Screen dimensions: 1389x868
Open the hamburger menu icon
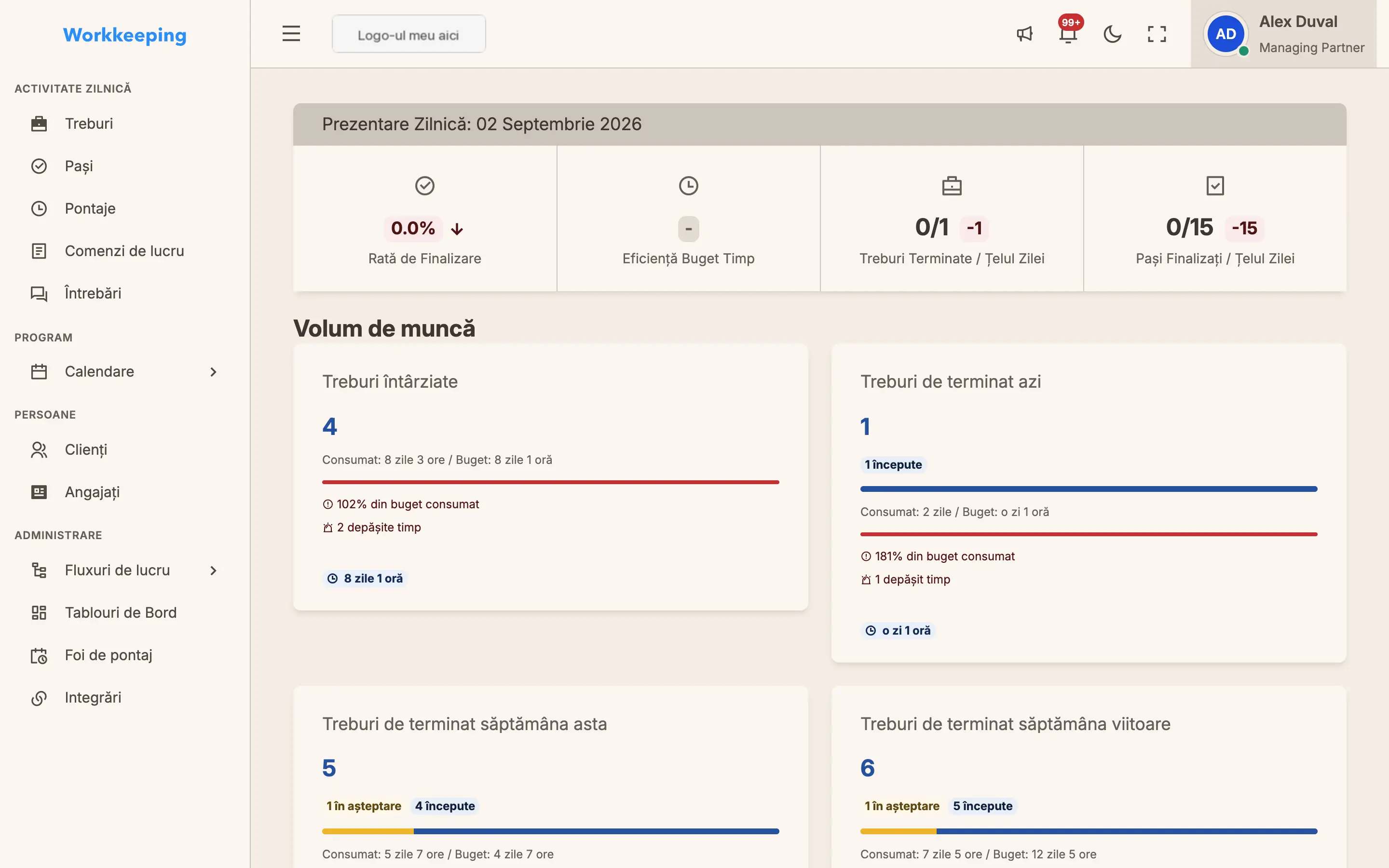pos(291,34)
